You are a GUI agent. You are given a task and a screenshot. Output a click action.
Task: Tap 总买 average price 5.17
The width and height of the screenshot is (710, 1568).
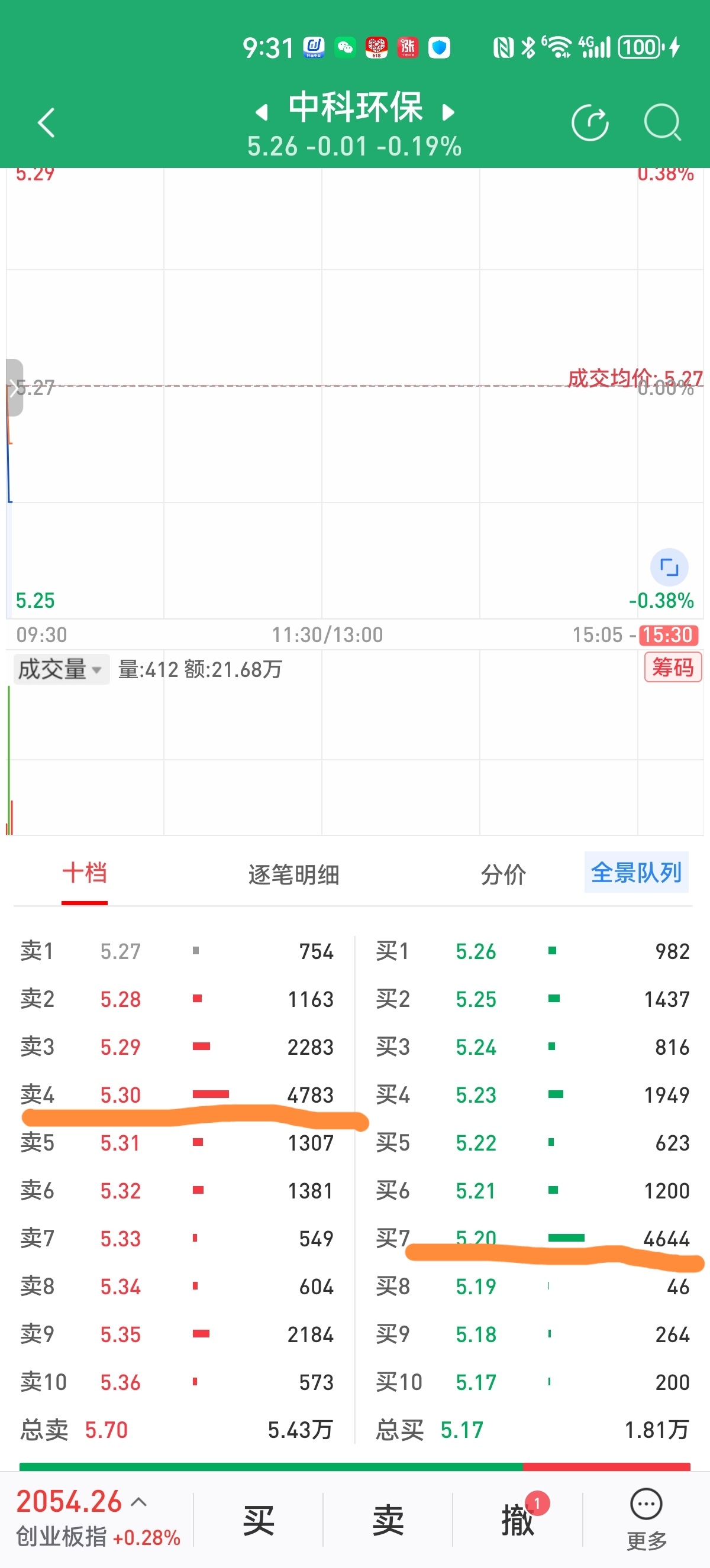462,1429
